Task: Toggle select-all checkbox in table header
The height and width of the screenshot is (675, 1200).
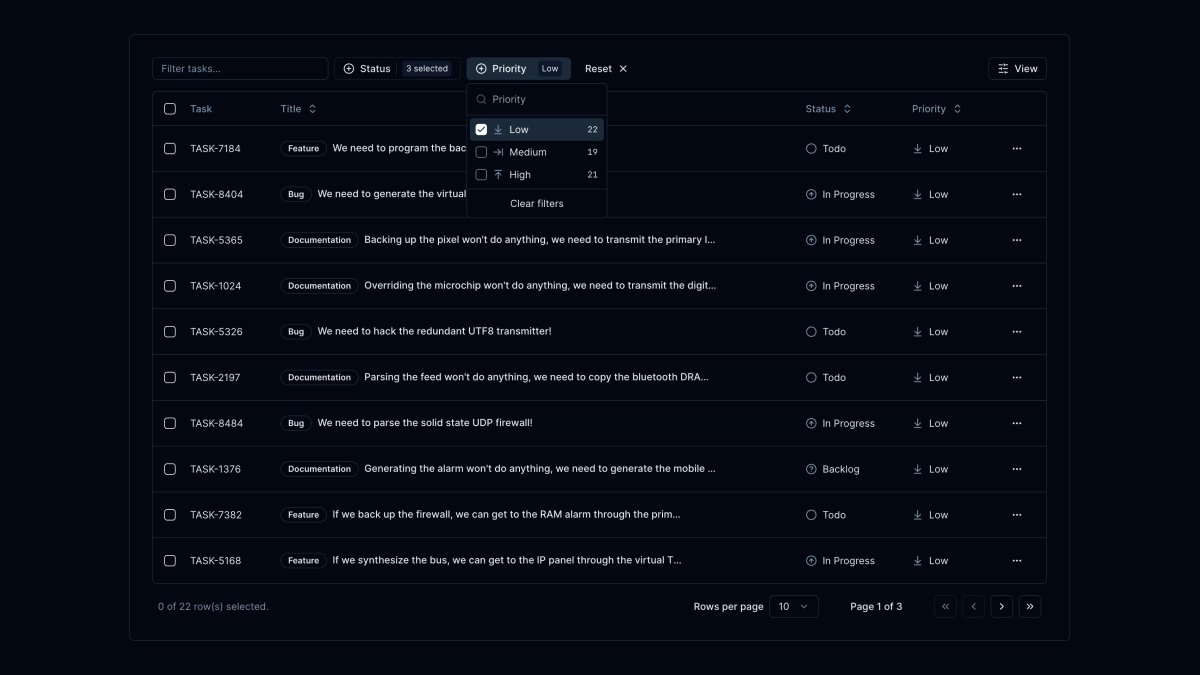Action: 170,109
